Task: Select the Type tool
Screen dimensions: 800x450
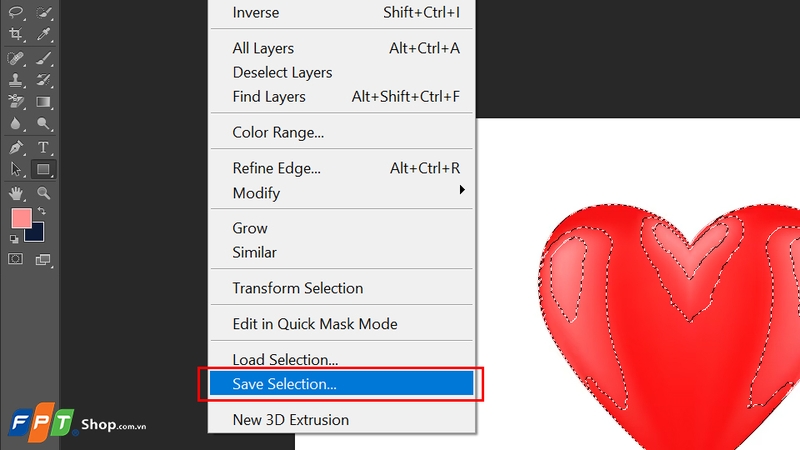Action: (x=43, y=147)
